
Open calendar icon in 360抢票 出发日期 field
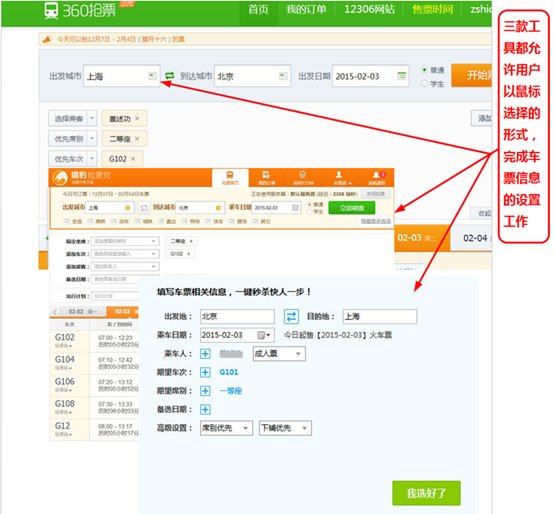(402, 76)
